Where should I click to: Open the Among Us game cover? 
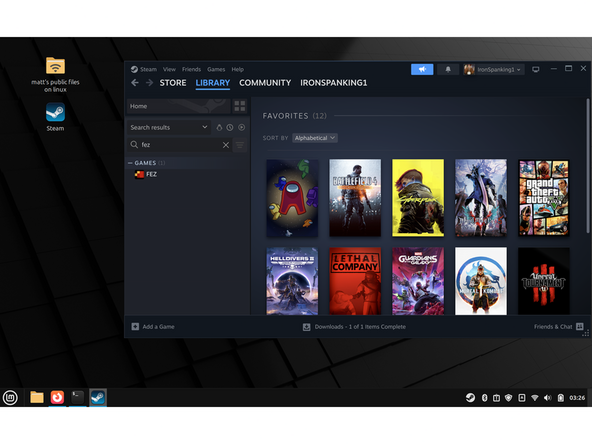(x=292, y=198)
